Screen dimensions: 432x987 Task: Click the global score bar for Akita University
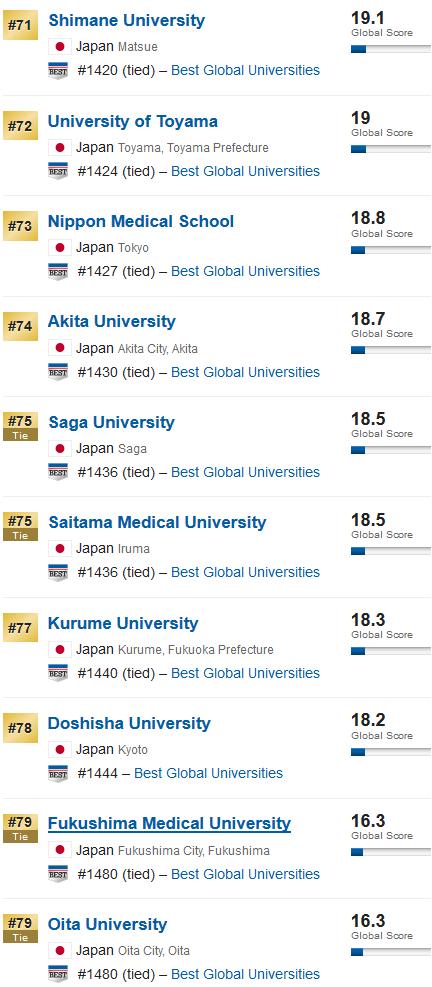pos(390,350)
